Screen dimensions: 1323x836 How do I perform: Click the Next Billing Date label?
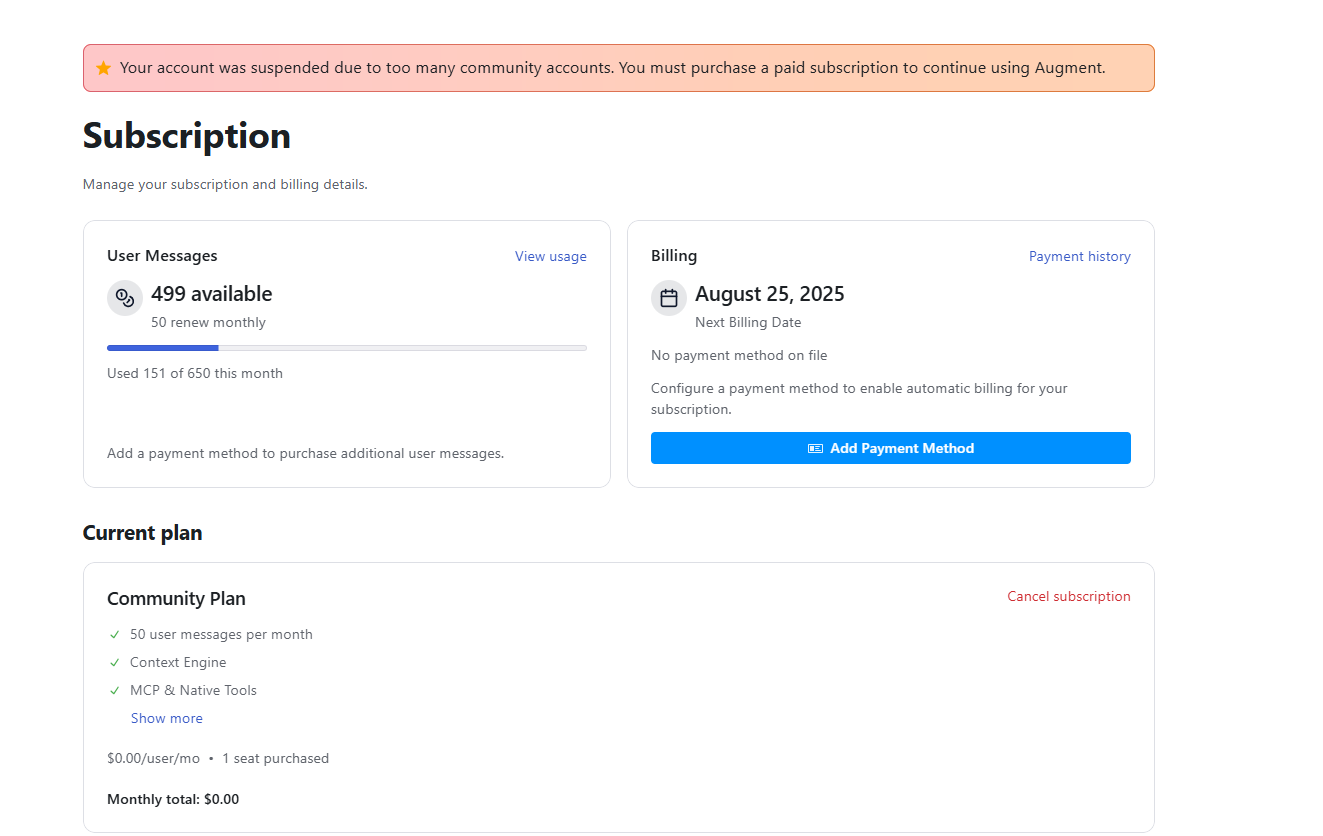coord(748,322)
